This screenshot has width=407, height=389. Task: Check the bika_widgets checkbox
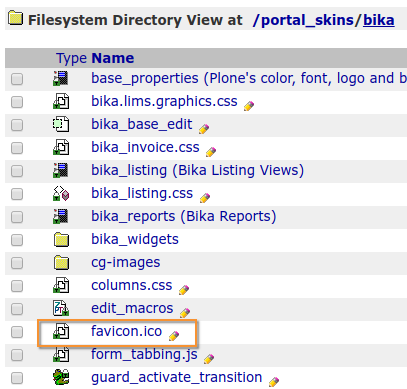[x=17, y=240]
